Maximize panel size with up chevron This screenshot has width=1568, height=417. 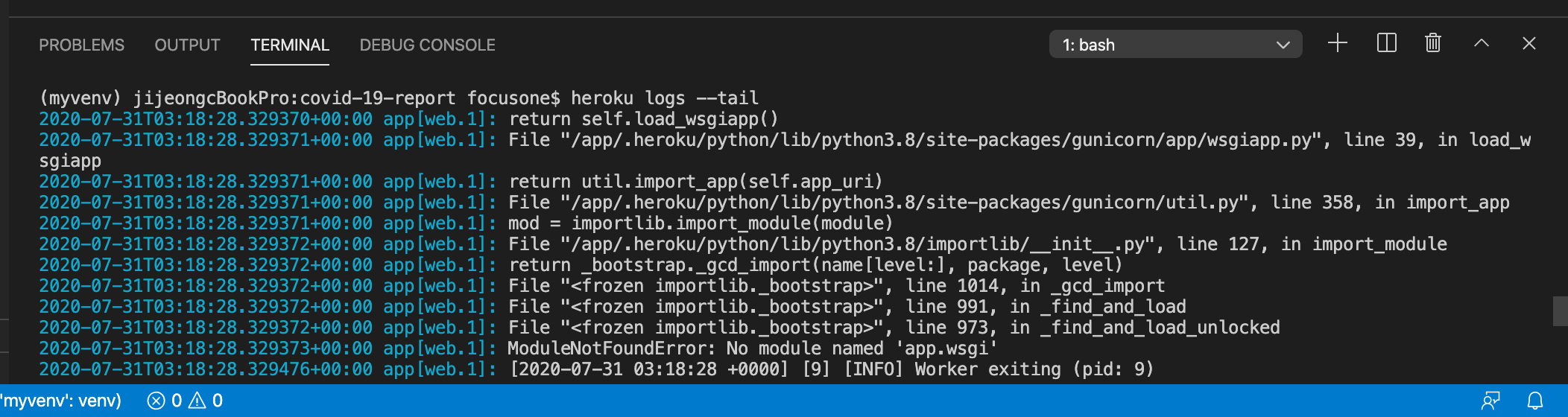[x=1482, y=43]
